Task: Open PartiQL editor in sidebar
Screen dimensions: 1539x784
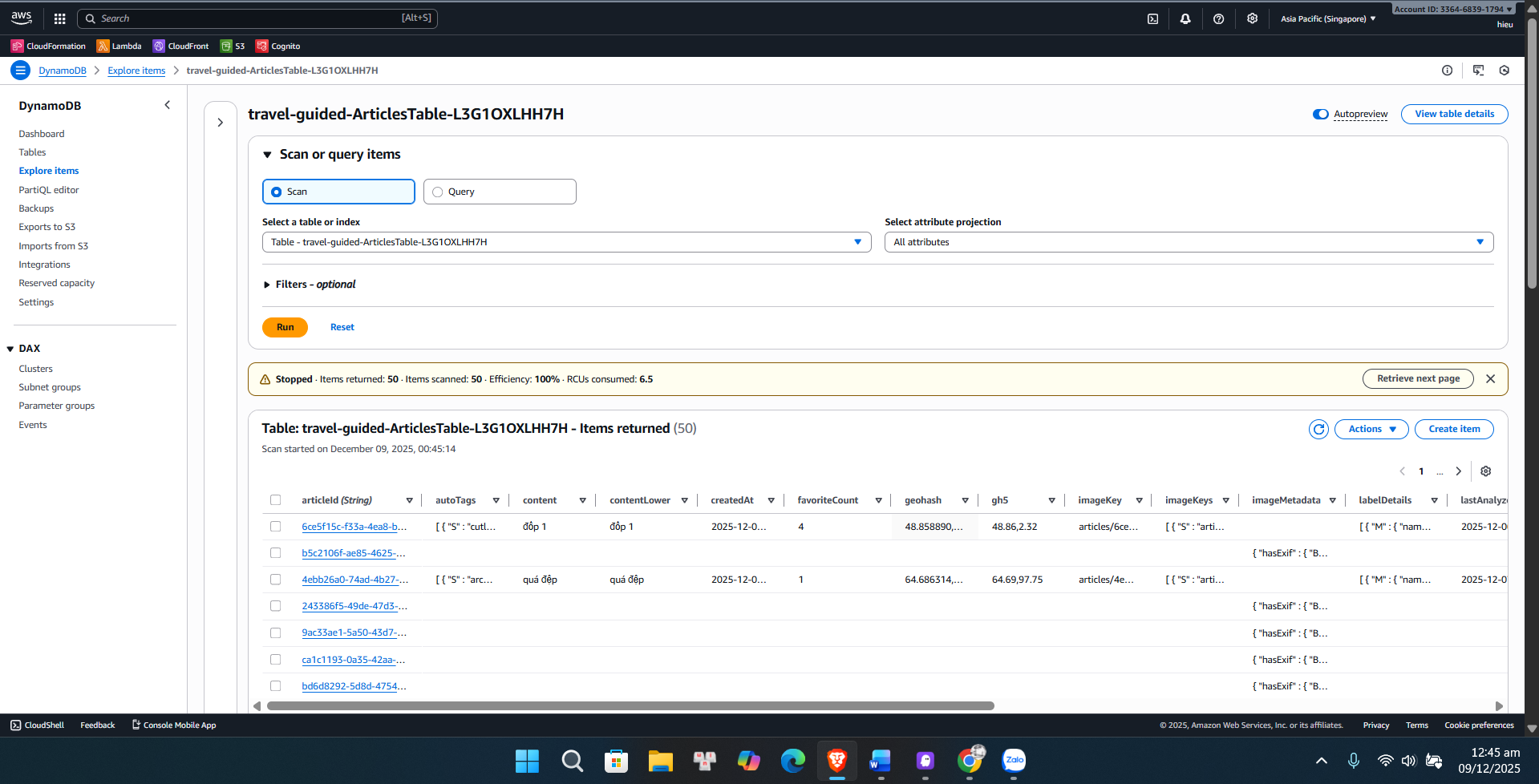Action: 49,190
